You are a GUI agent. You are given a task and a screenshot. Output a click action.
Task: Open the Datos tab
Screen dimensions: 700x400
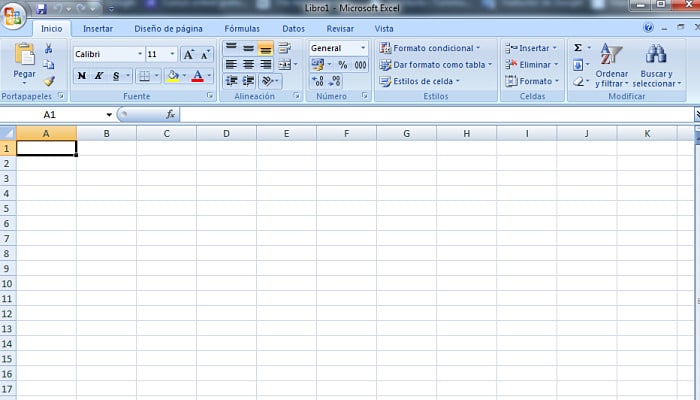pos(293,29)
